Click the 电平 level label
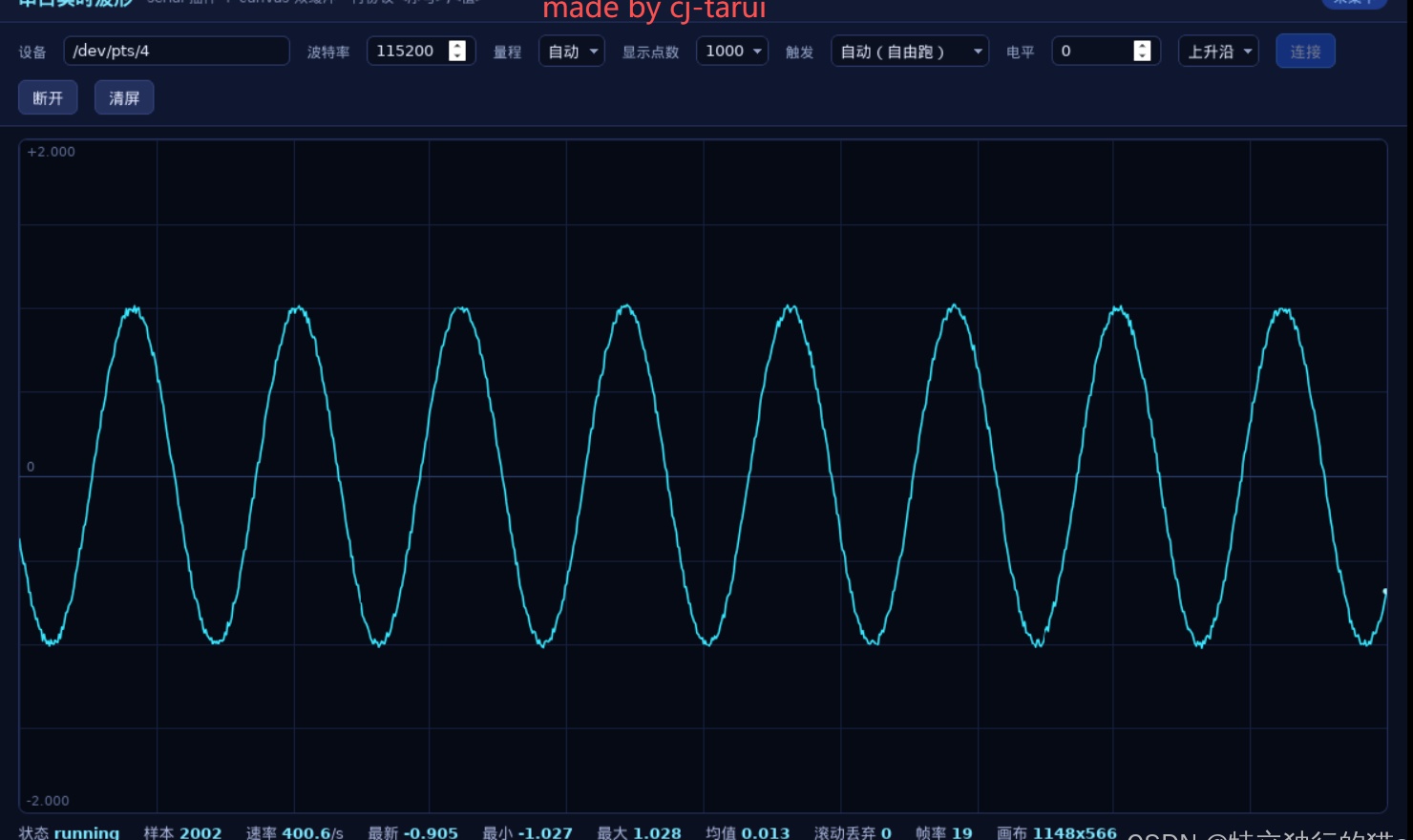This screenshot has height=840, width=1413. coord(1020,52)
